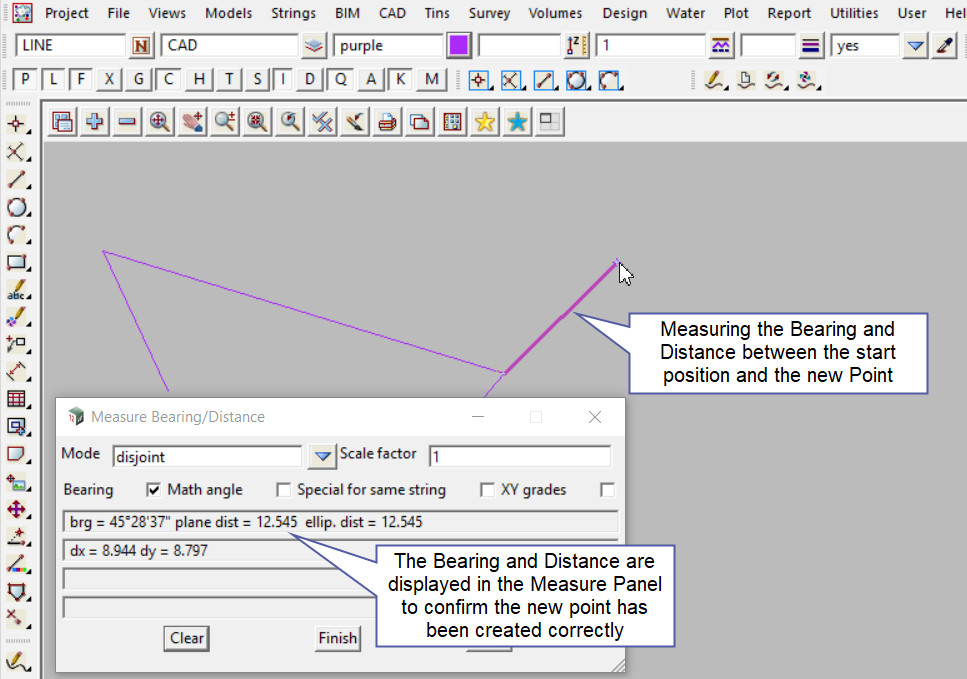Select the Rectangle tool in left toolbar
967x679 pixels.
click(17, 262)
